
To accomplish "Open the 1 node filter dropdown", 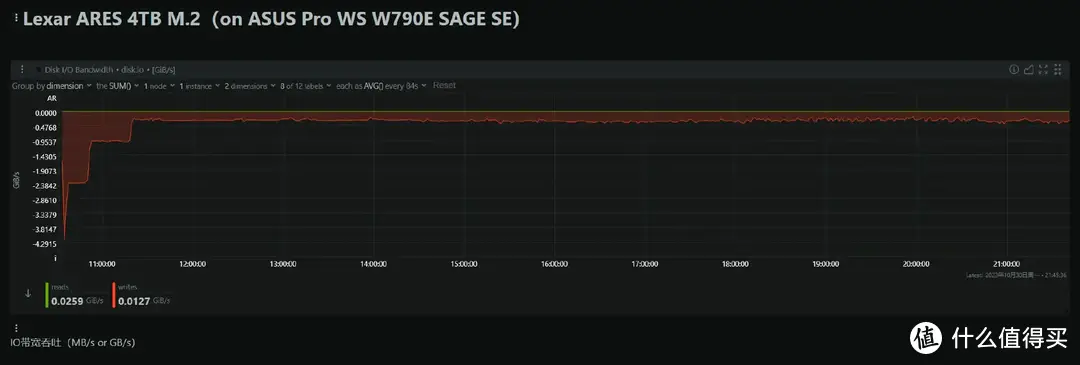I will [x=158, y=85].
